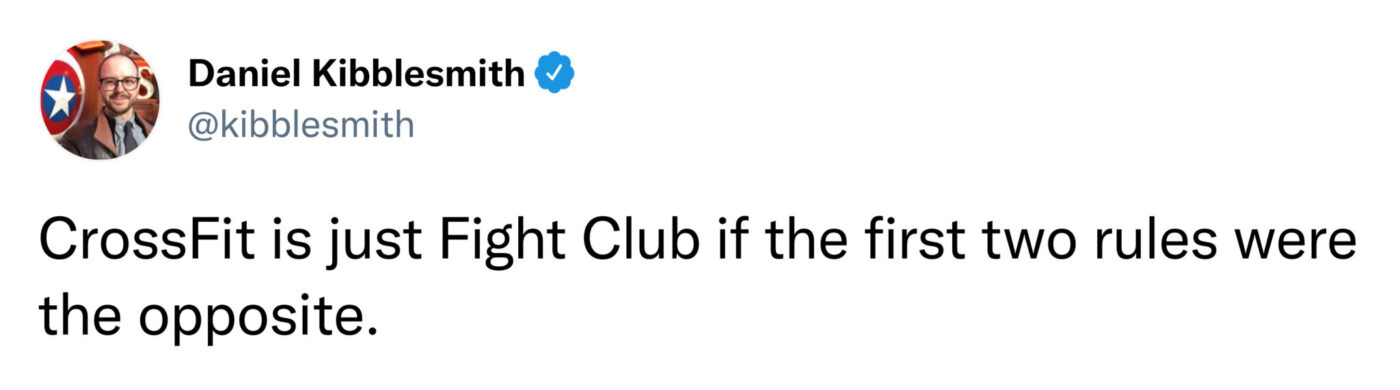Viewport: 1400px width, 390px height.
Task: Click the @ symbol of the handle
Action: (x=201, y=126)
